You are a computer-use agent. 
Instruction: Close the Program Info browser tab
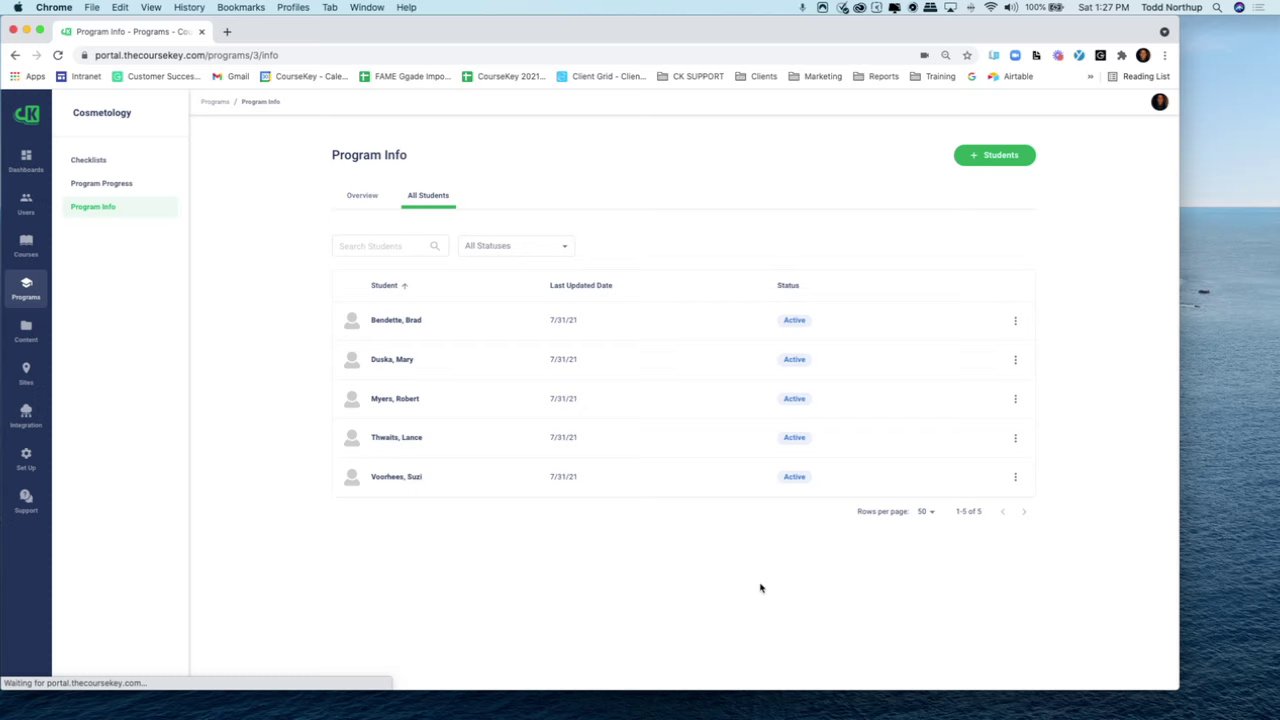[x=201, y=31]
